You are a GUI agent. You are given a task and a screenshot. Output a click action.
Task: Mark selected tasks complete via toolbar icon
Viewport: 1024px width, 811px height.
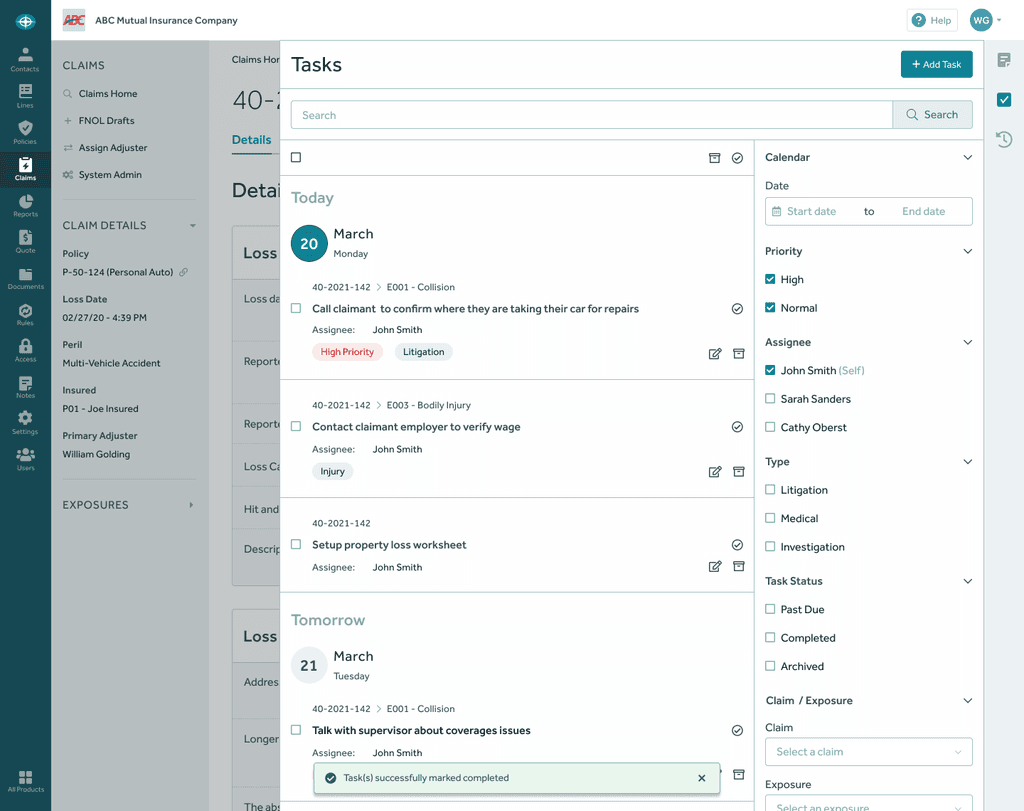coord(737,158)
